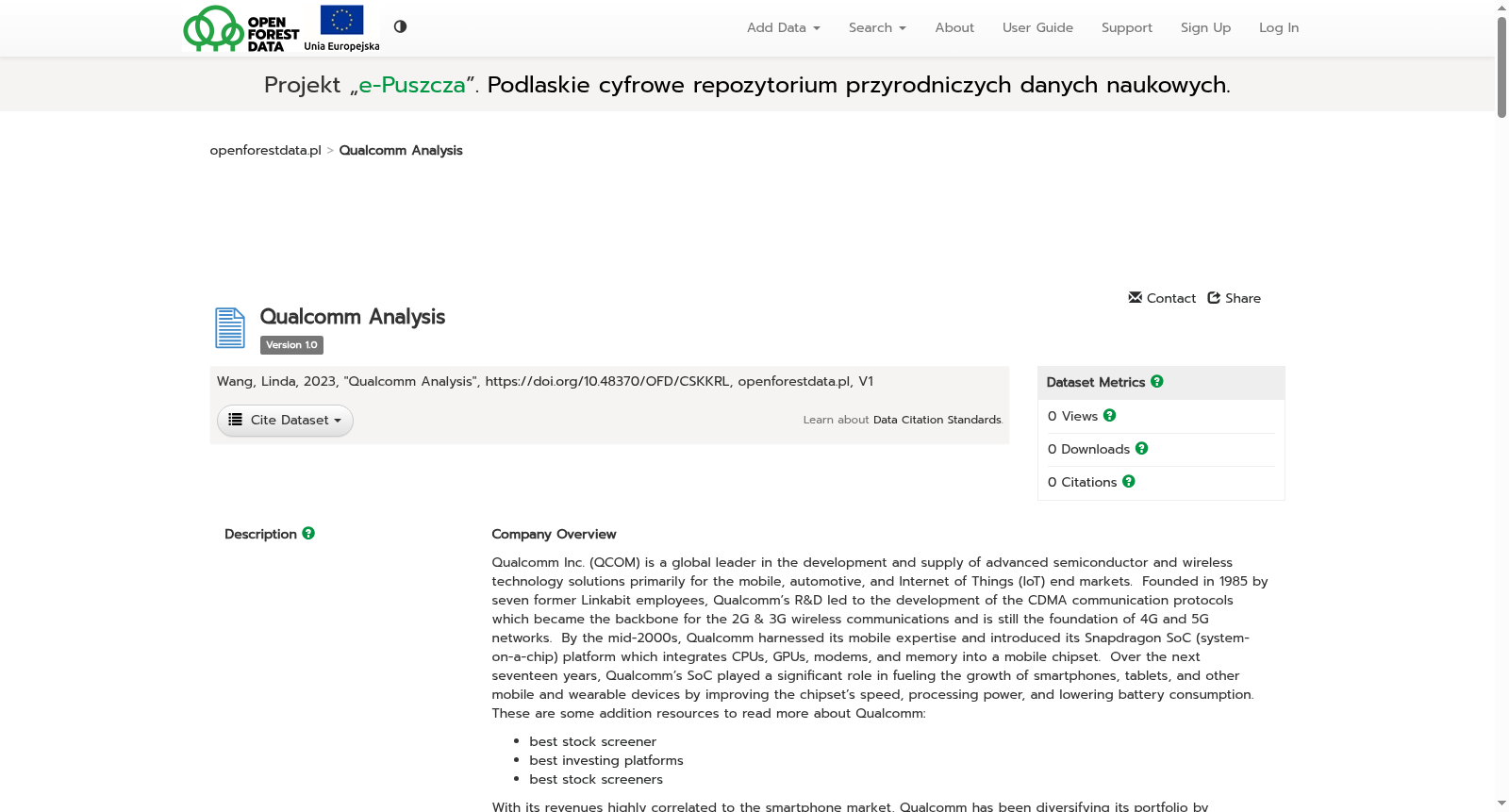
Task: Click the '0 Views' metric text
Action: coord(1072,416)
